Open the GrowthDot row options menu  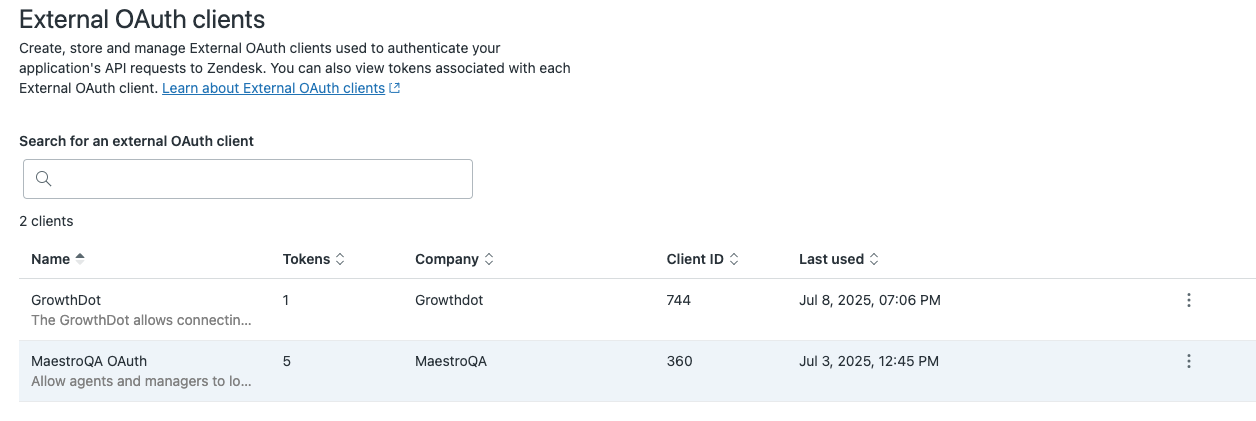click(1188, 300)
